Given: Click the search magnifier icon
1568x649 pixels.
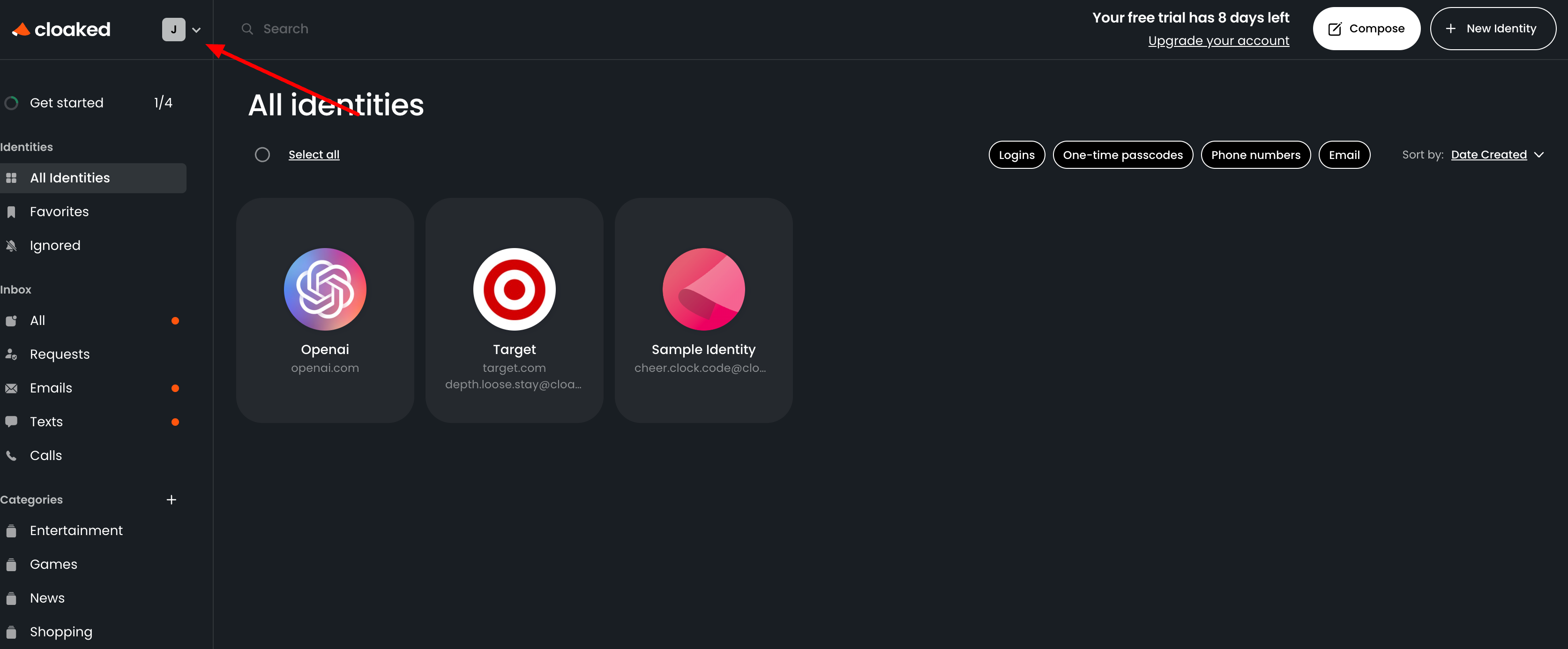Looking at the screenshot, I should [247, 29].
